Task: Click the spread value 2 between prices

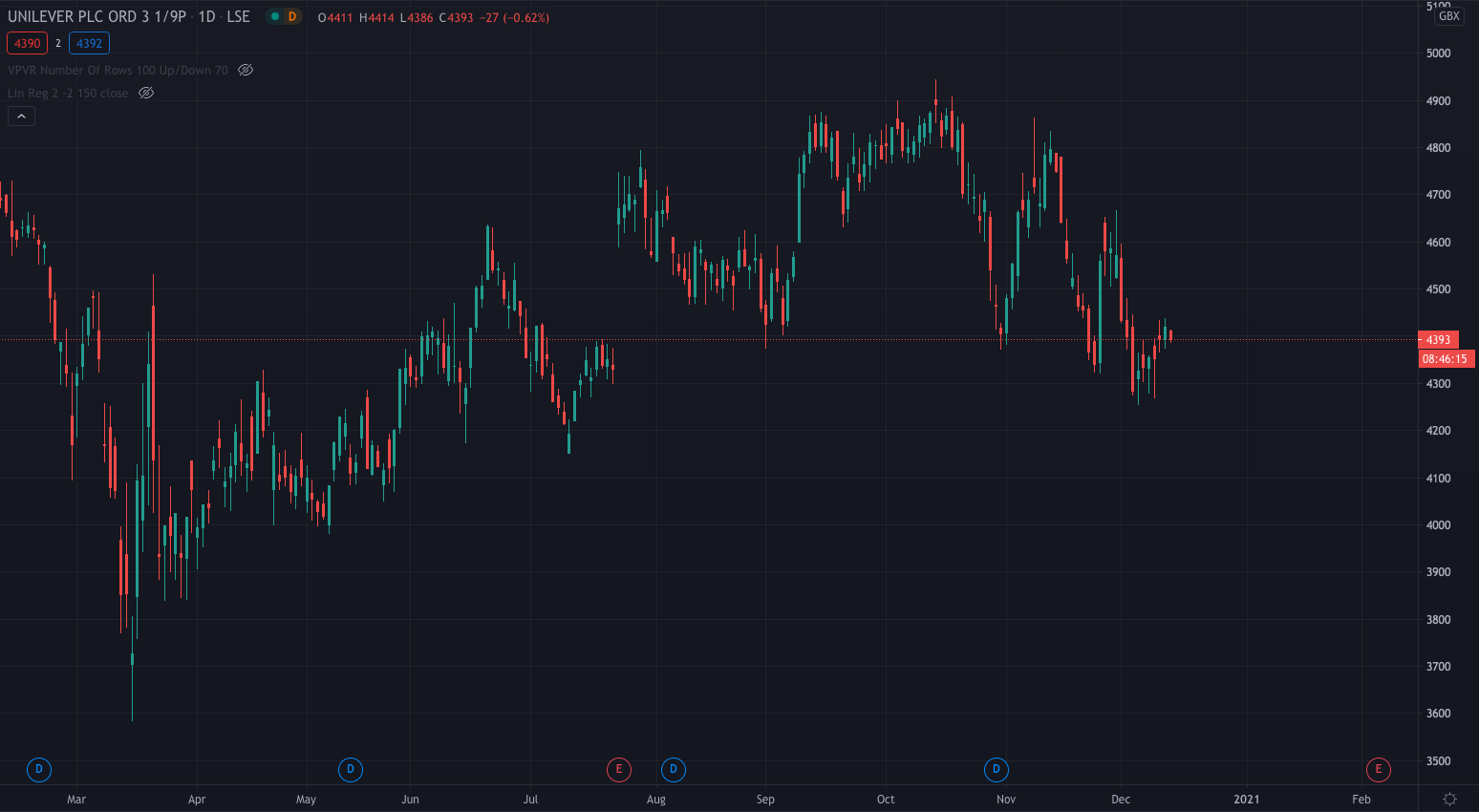Action: (58, 43)
